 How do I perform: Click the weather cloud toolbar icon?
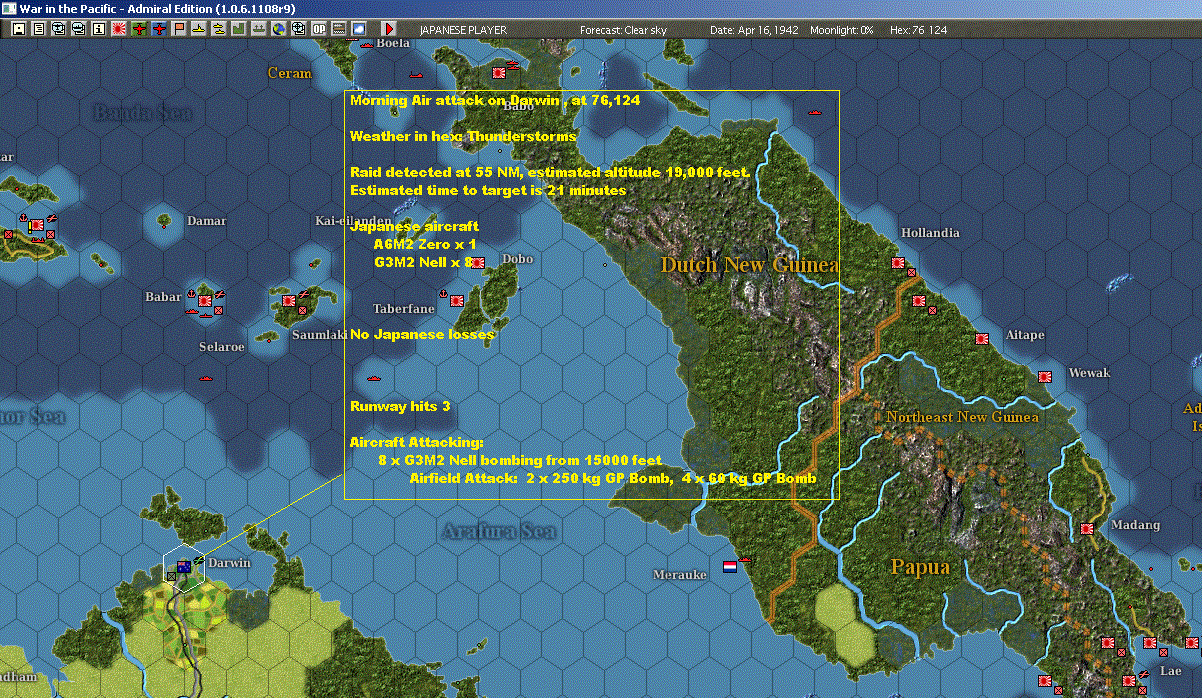[358, 29]
